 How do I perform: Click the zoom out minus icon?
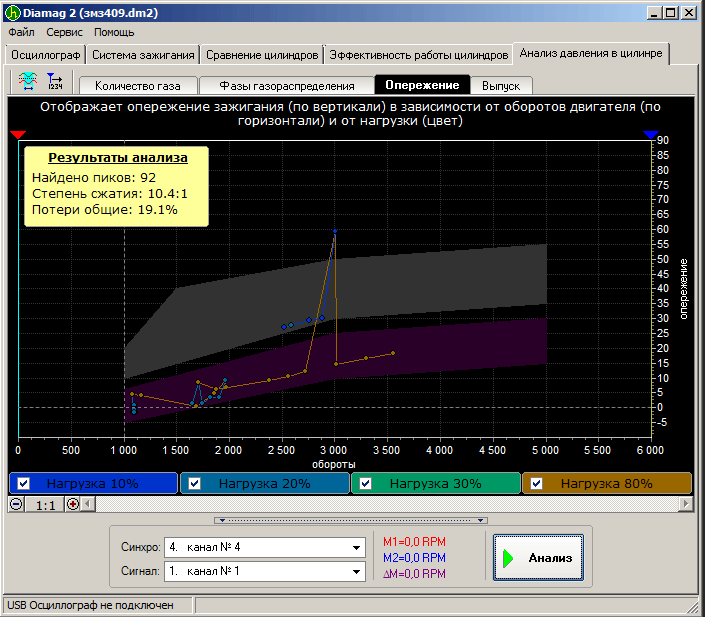[x=16, y=504]
